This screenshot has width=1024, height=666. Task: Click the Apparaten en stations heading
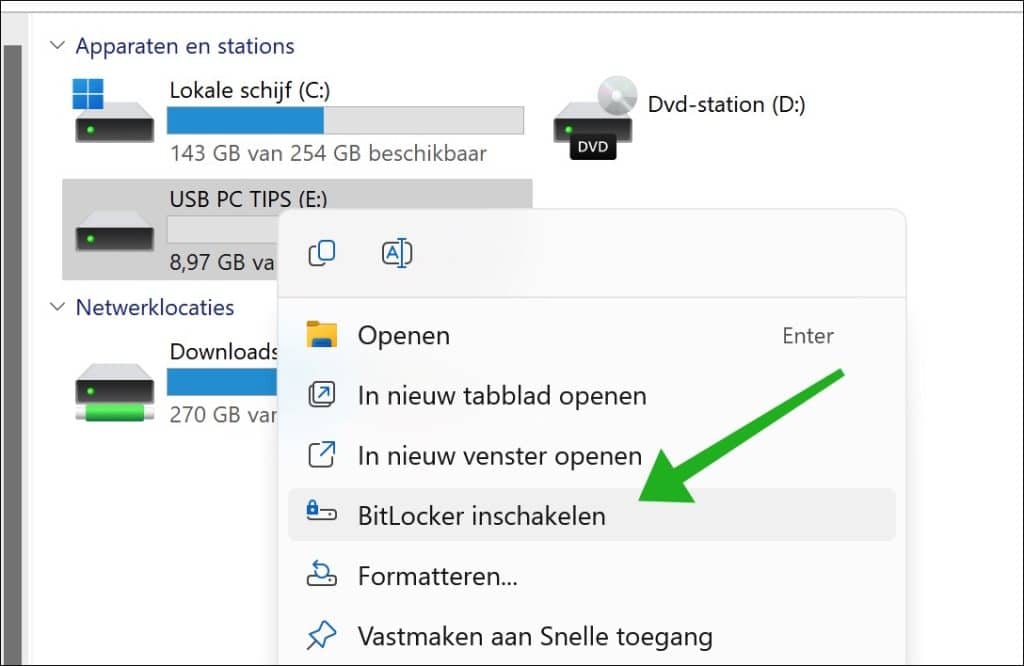(185, 46)
